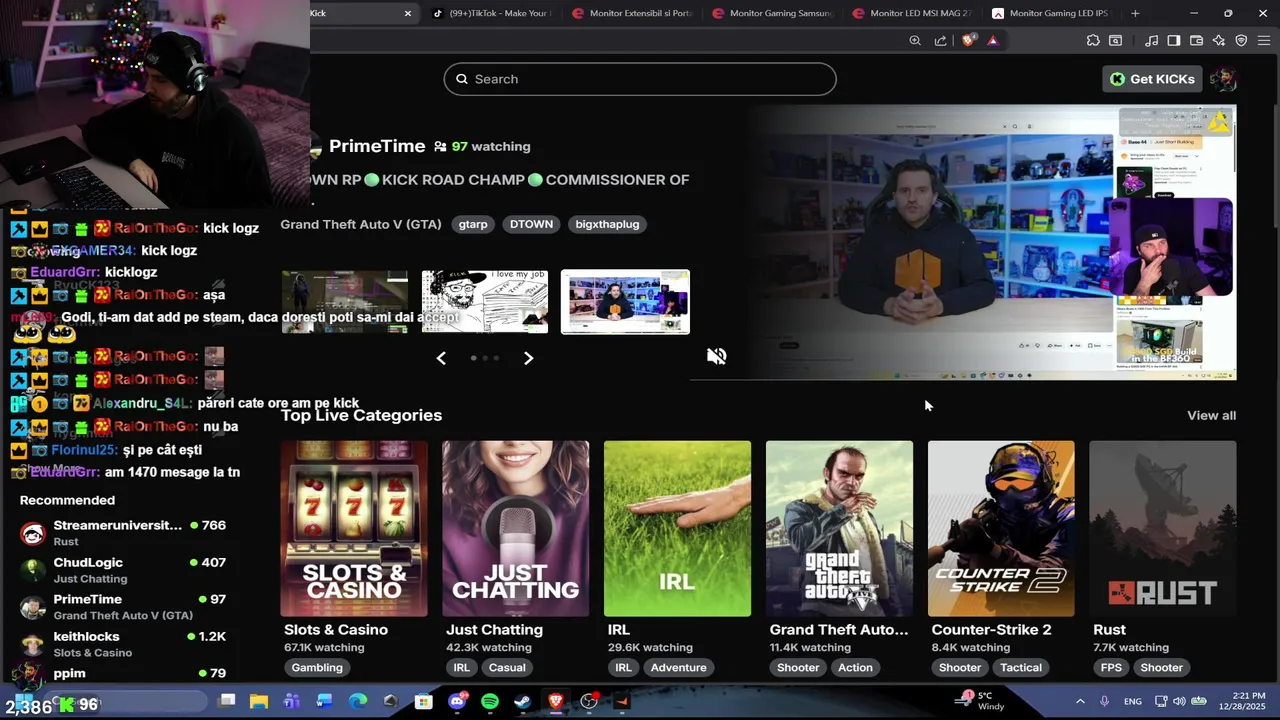Image resolution: width=1280 pixels, height=720 pixels.
Task: Open the Grand Theft Auto V (GTA) category link
Action: (361, 224)
